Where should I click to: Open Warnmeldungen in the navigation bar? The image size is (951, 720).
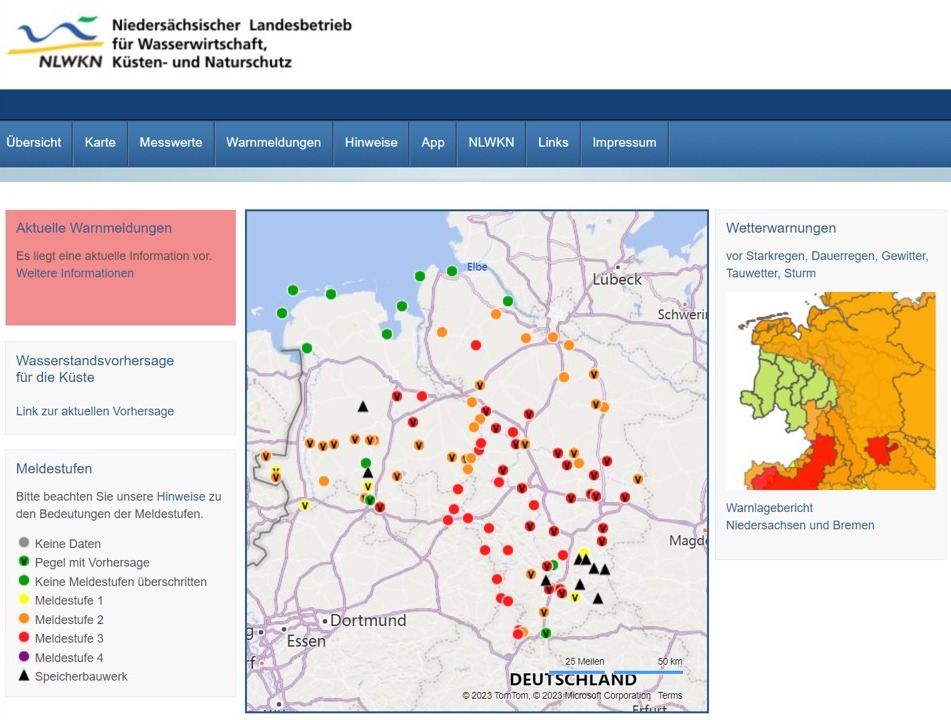(273, 143)
